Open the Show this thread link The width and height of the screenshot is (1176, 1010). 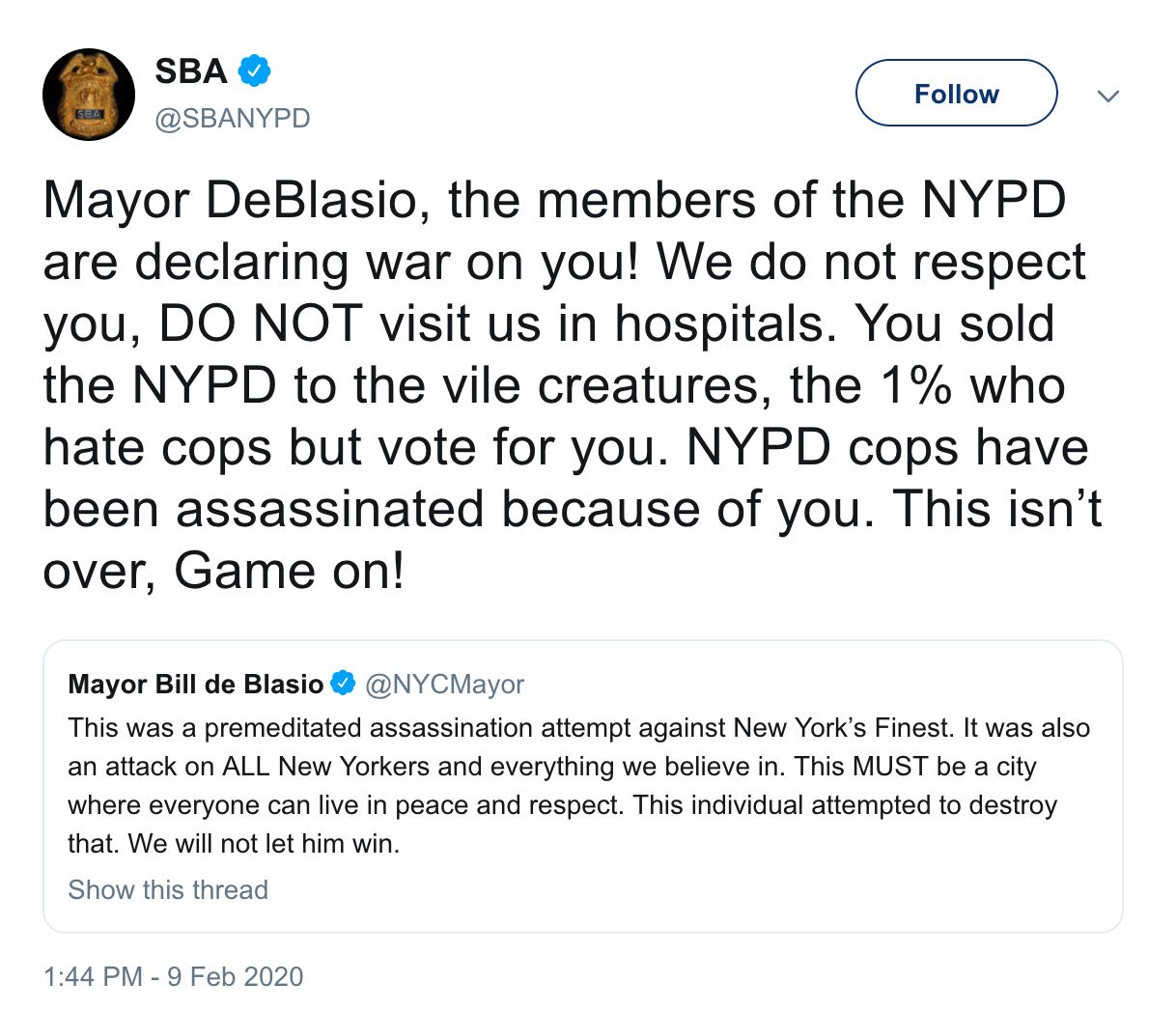168,889
